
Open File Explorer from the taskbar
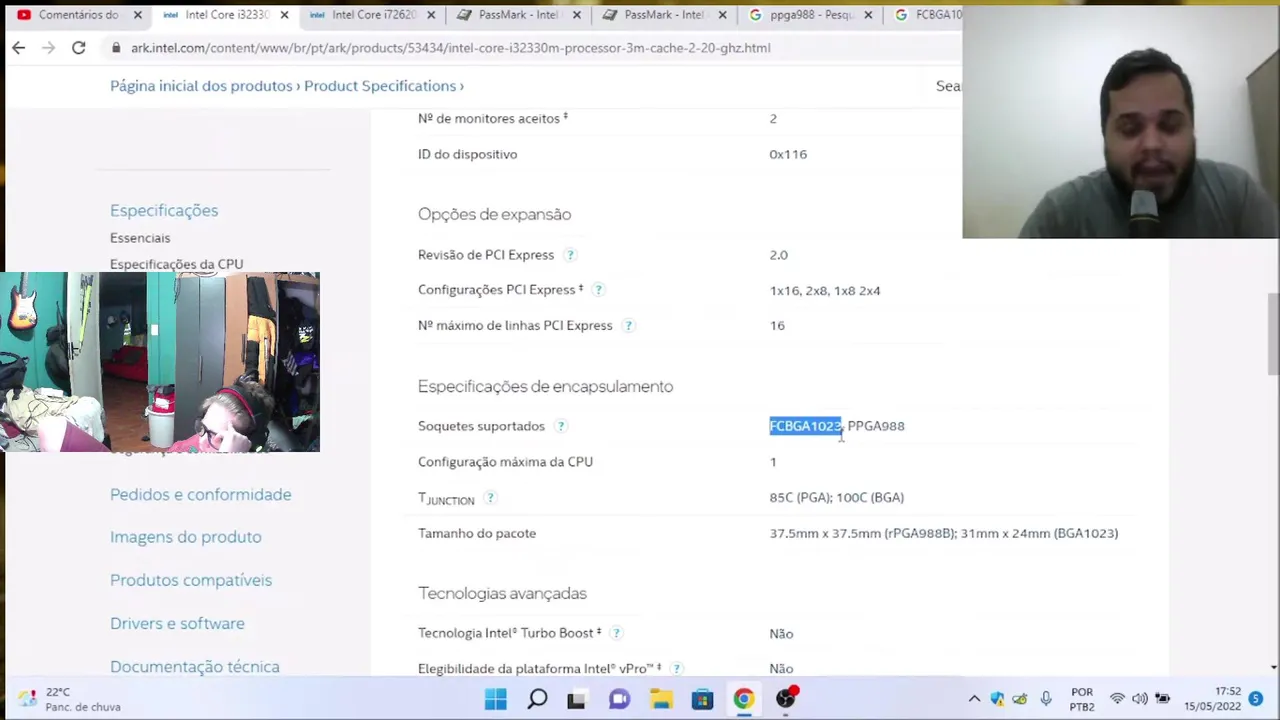pos(661,699)
